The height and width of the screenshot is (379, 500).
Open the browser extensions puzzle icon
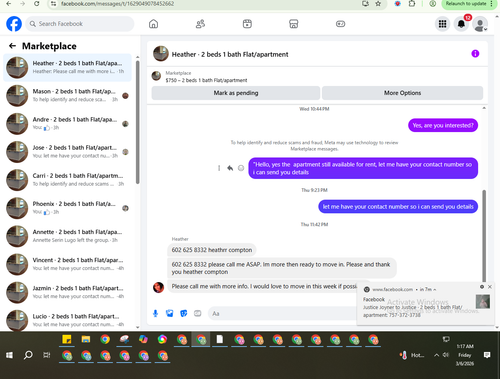coord(412,4)
